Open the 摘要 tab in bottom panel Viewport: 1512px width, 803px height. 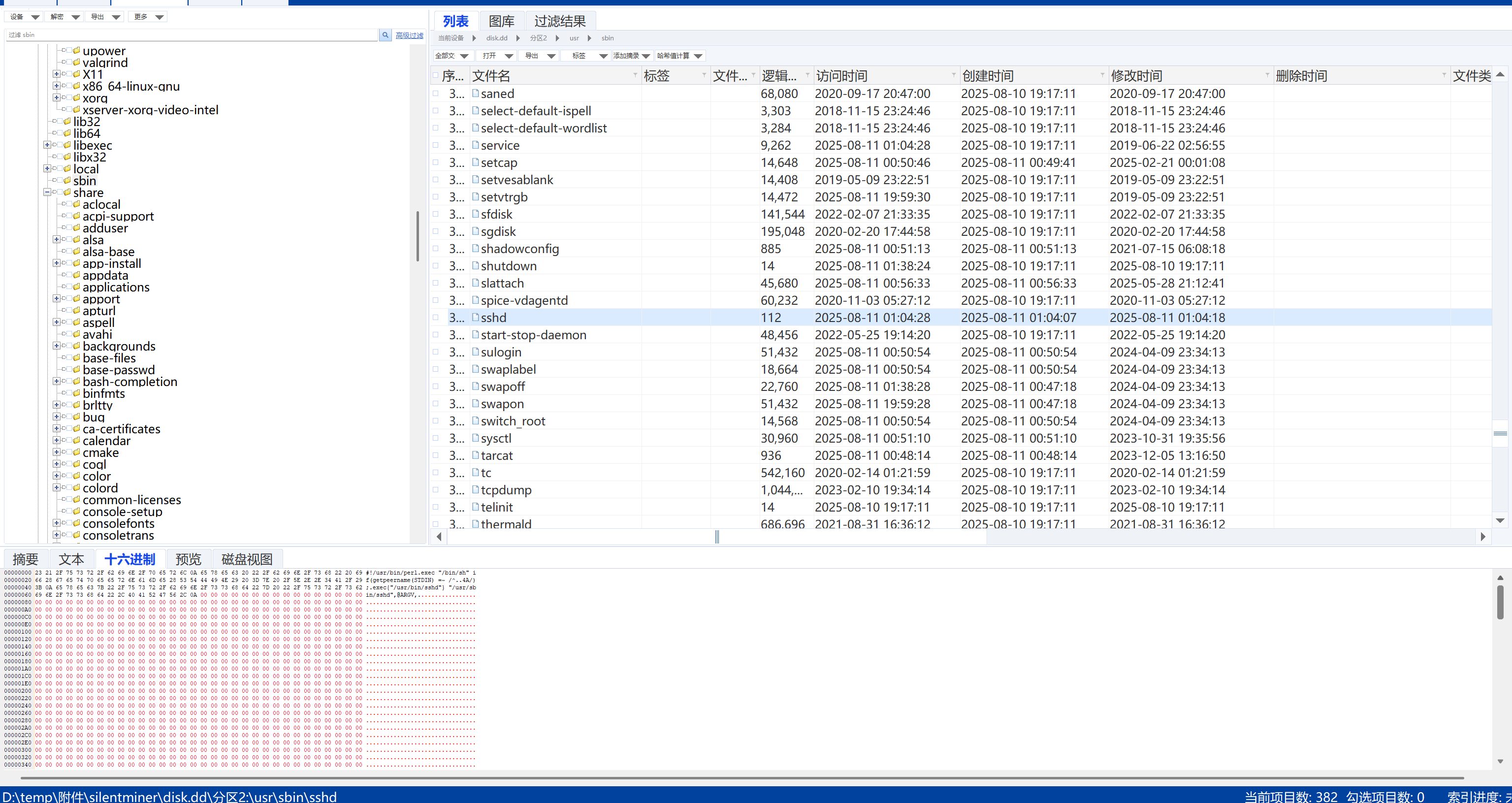point(25,559)
